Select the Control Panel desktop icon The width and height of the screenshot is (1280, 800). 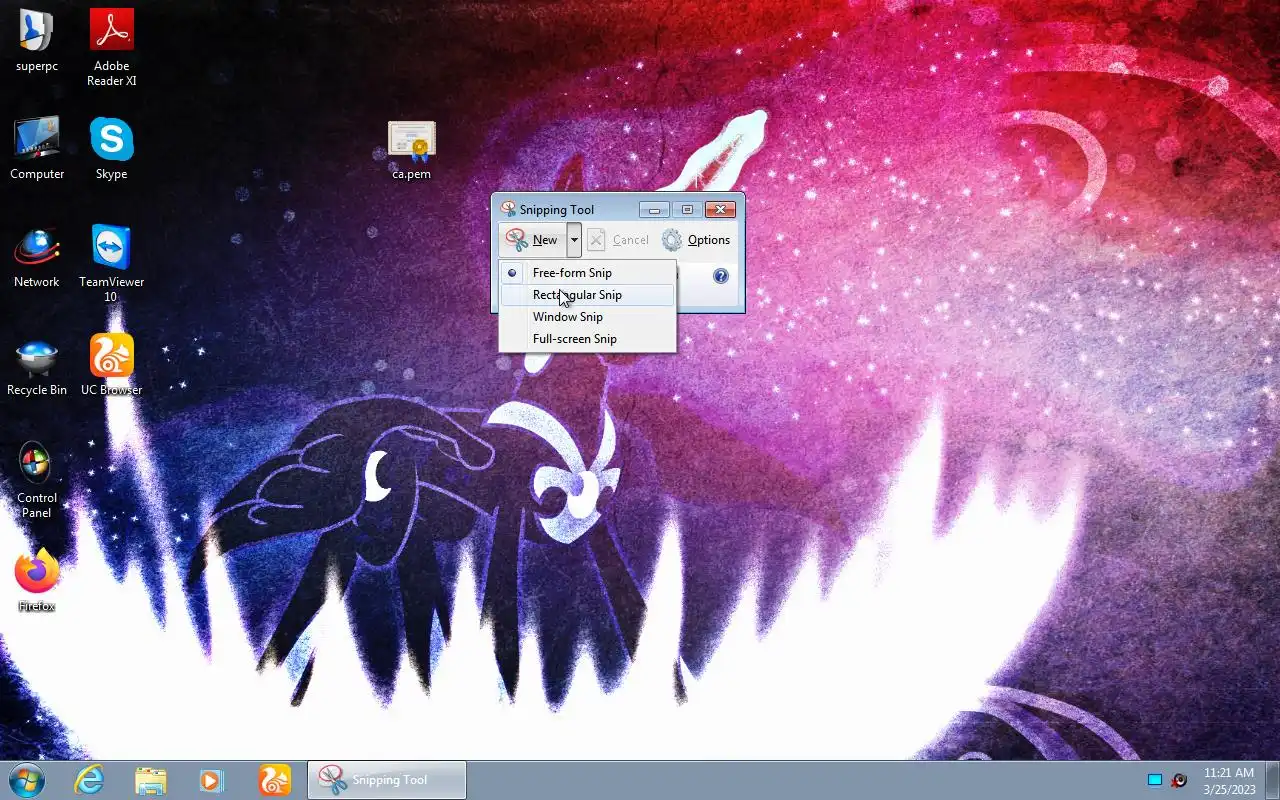[37, 480]
